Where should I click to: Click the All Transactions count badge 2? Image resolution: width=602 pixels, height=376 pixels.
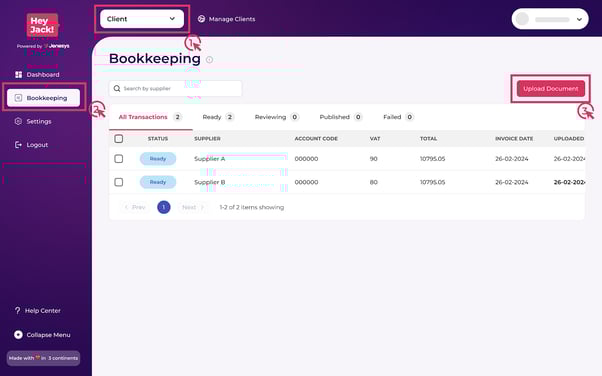tap(177, 117)
